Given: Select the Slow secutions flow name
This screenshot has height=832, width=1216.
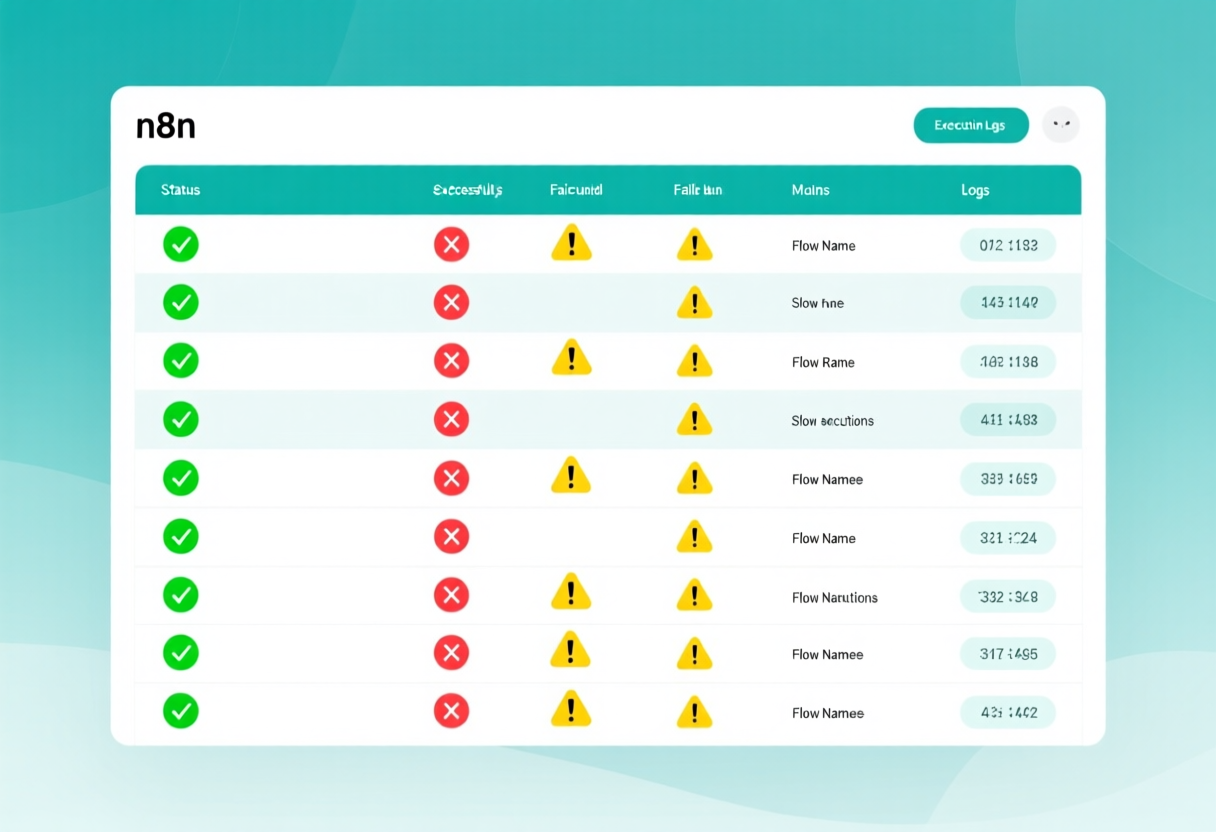Looking at the screenshot, I should pos(833,421).
